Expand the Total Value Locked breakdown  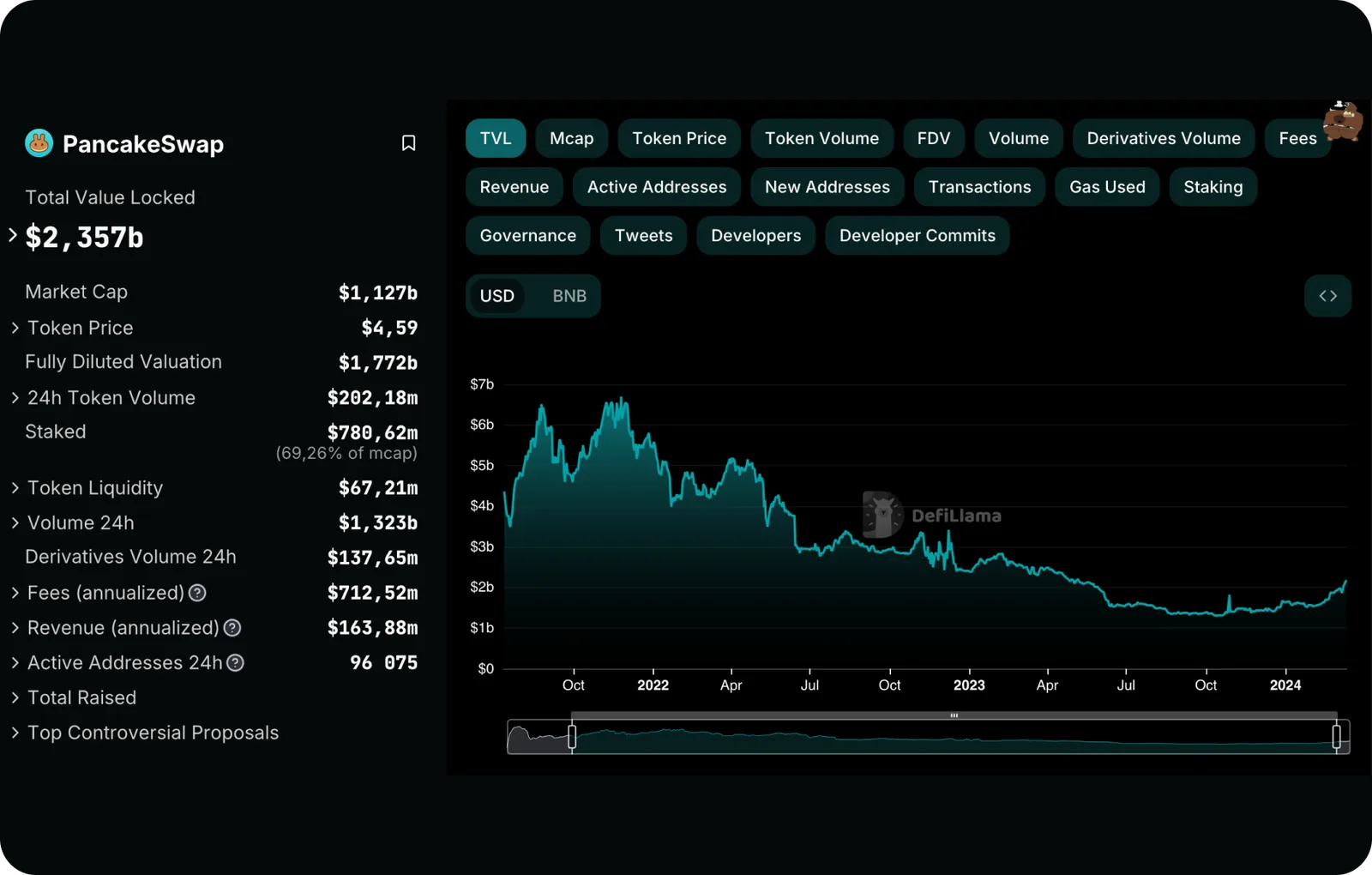point(13,235)
